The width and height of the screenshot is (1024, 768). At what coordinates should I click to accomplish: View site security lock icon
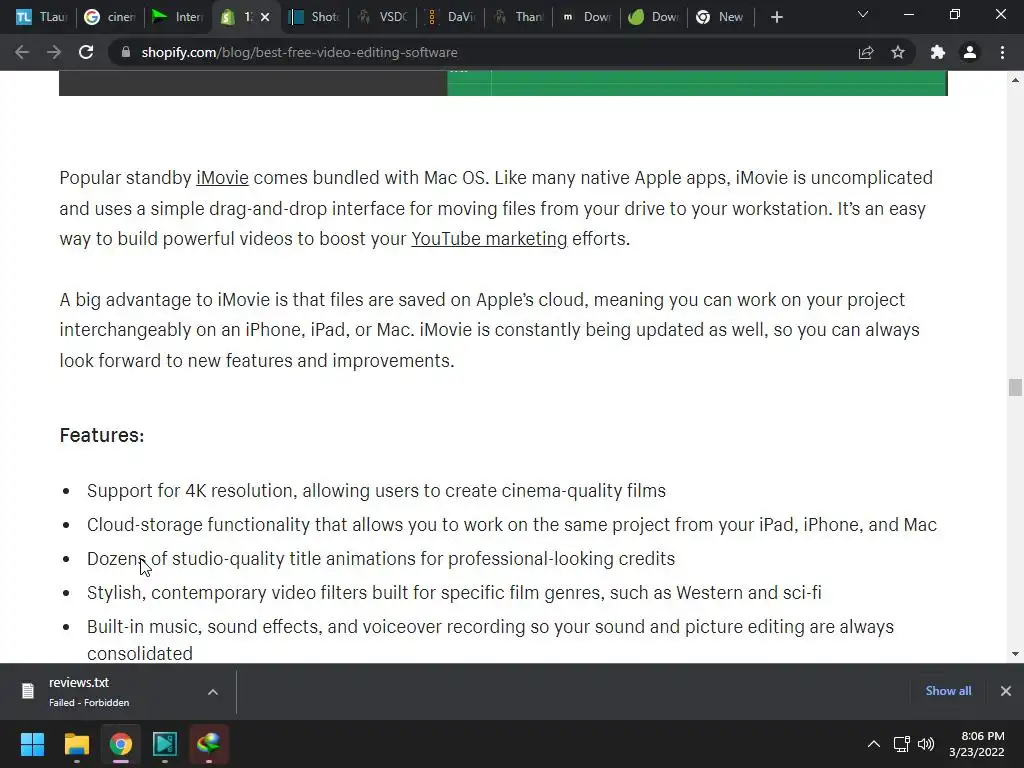coord(125,52)
